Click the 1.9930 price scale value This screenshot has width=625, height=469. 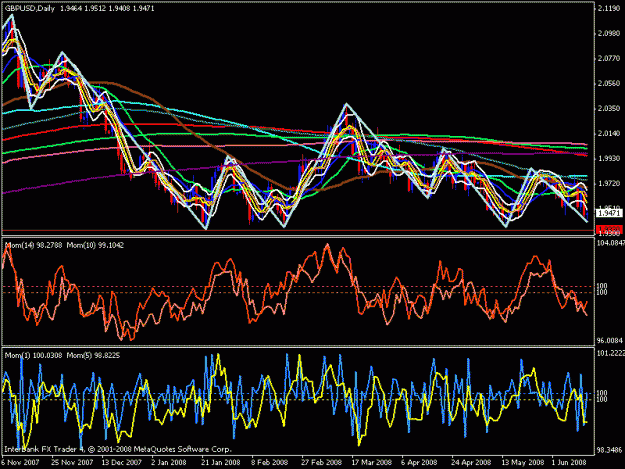coord(609,159)
